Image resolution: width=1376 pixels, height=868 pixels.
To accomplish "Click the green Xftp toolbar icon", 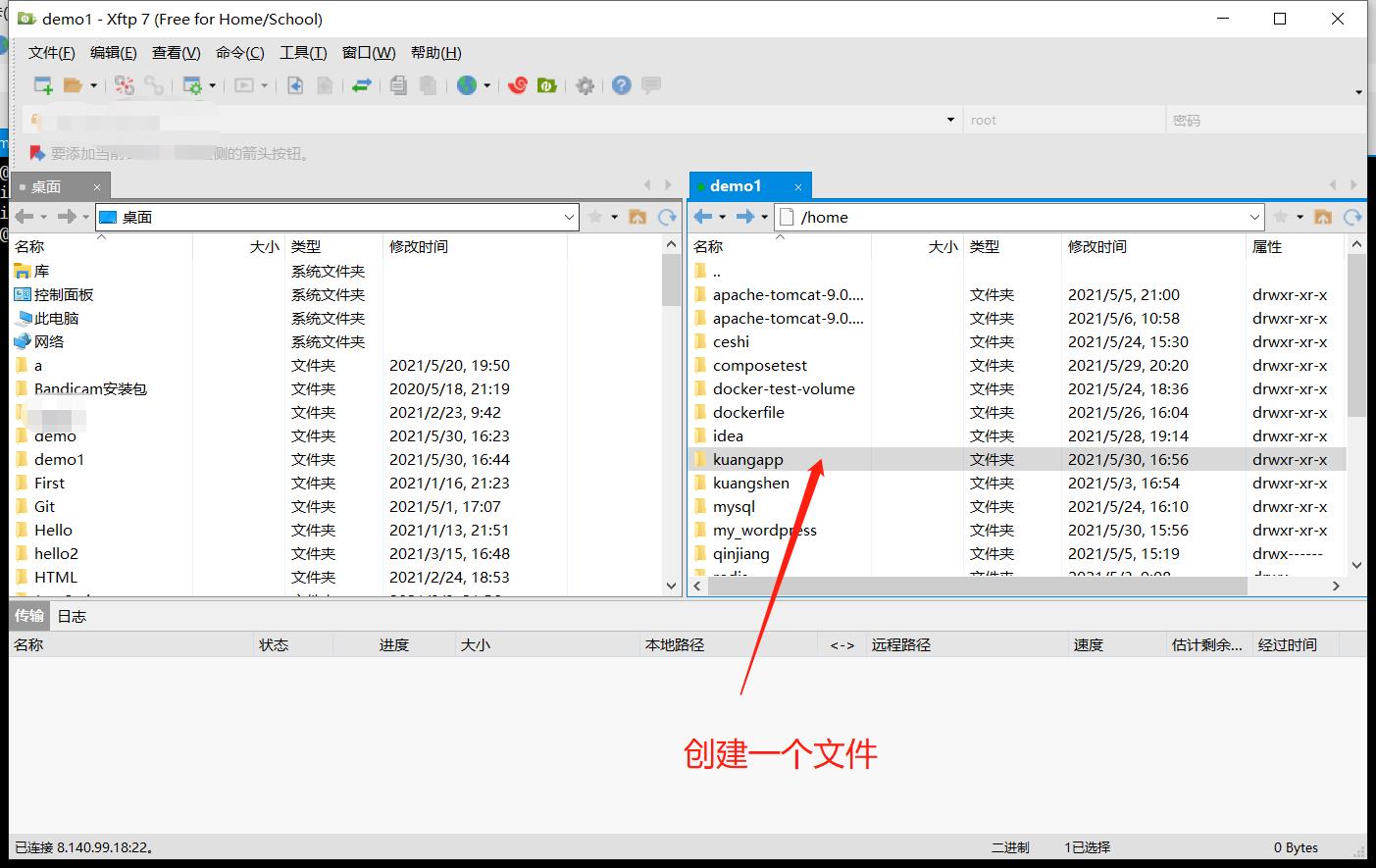I will (x=547, y=85).
